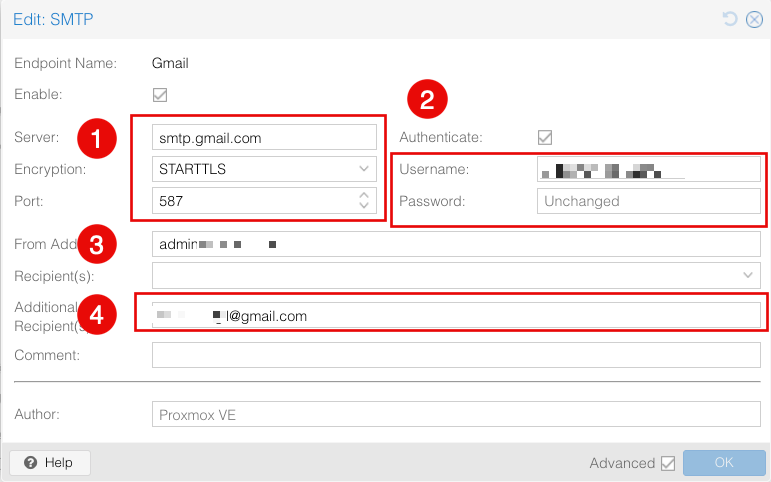Decrease the Port value with down arrow
The width and height of the screenshot is (771, 482).
click(364, 206)
